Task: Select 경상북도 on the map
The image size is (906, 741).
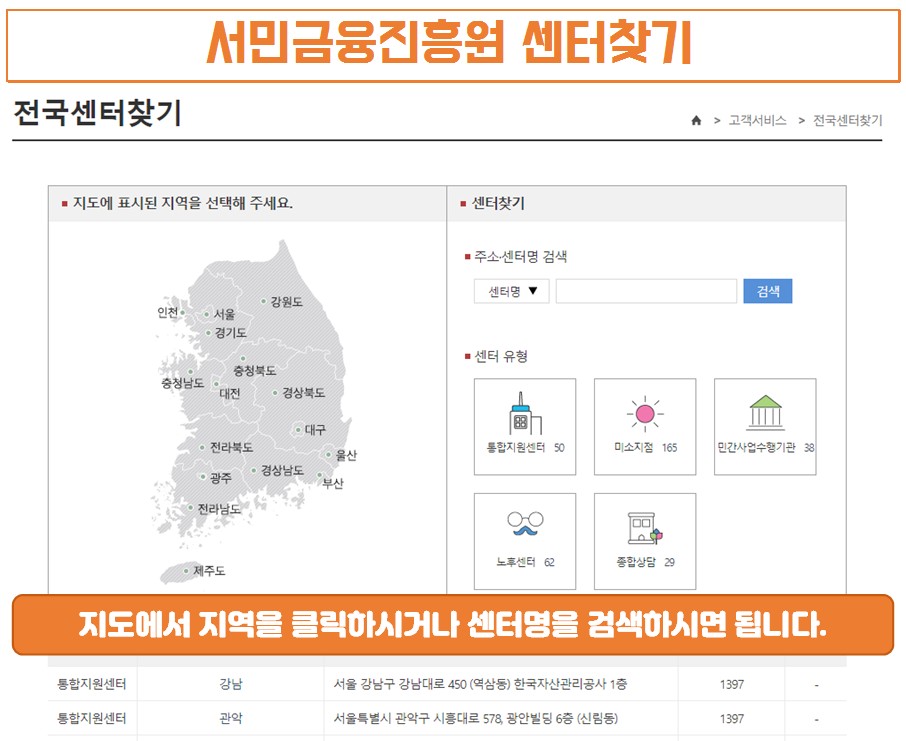Action: [303, 393]
